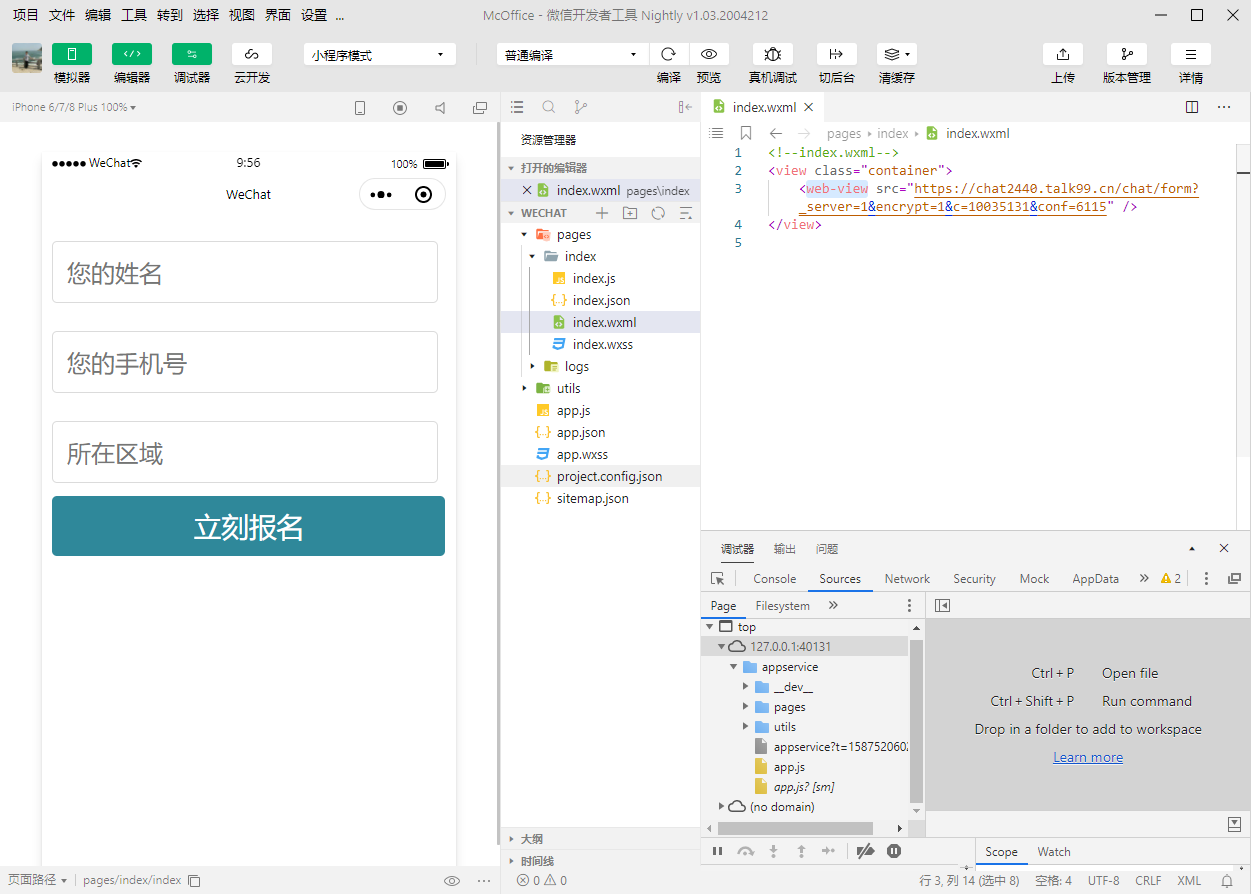The height and width of the screenshot is (894, 1251).
Task: Open the device model dropdown iPhone 6/7/8 Plus
Action: click(x=74, y=107)
